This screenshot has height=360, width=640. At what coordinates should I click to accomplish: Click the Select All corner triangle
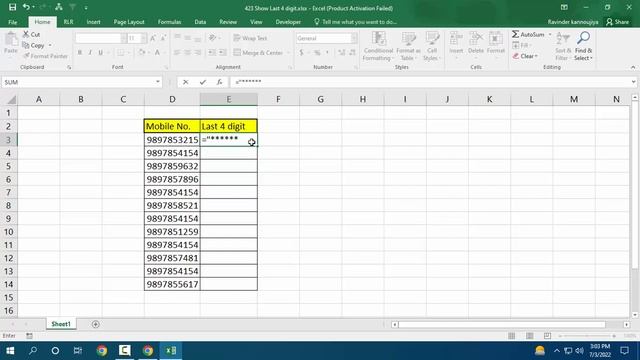click(12, 99)
